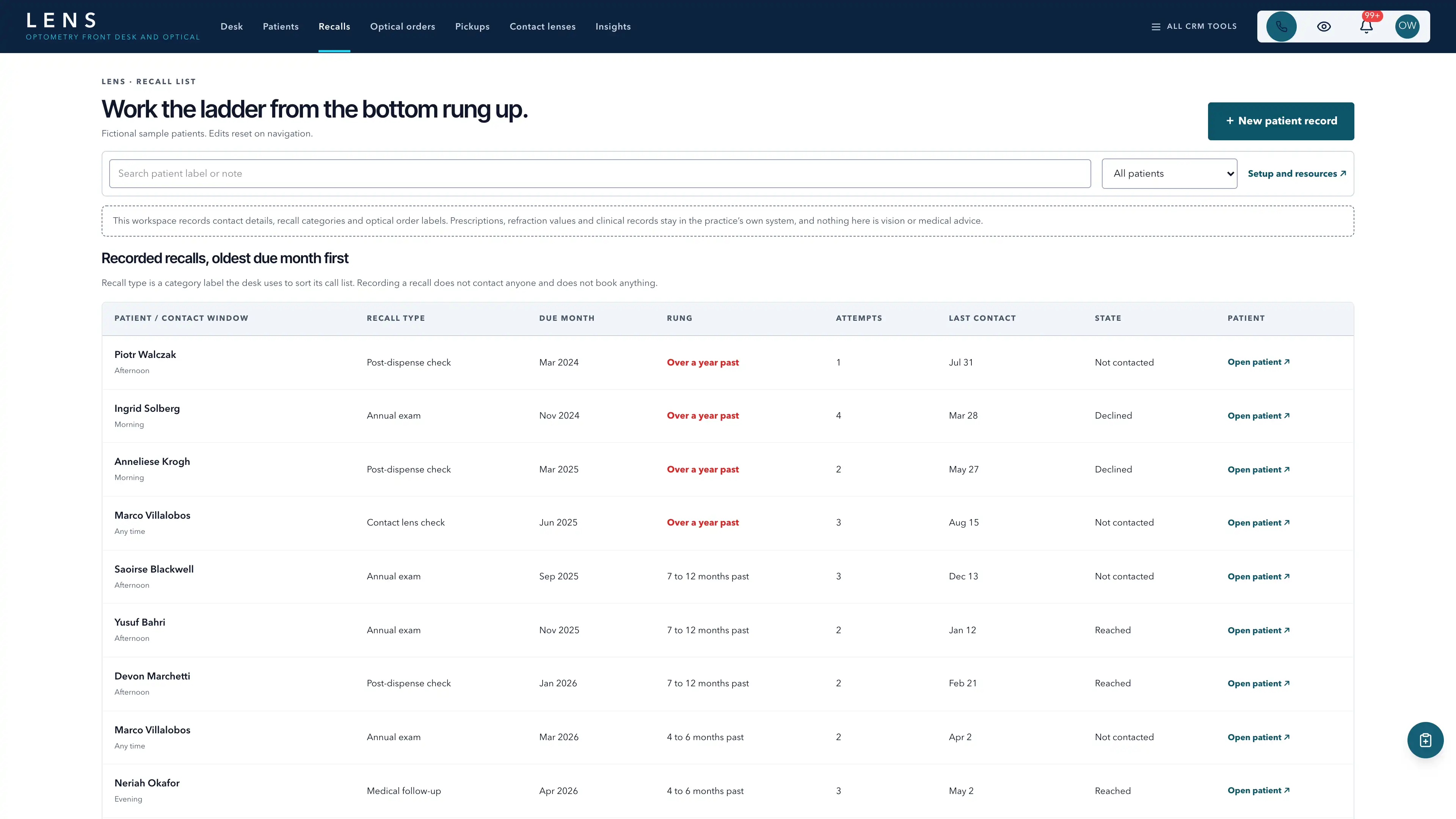Expand the All patients filter dropdown
Screen dimensions: 1456x819
[x=1169, y=174]
